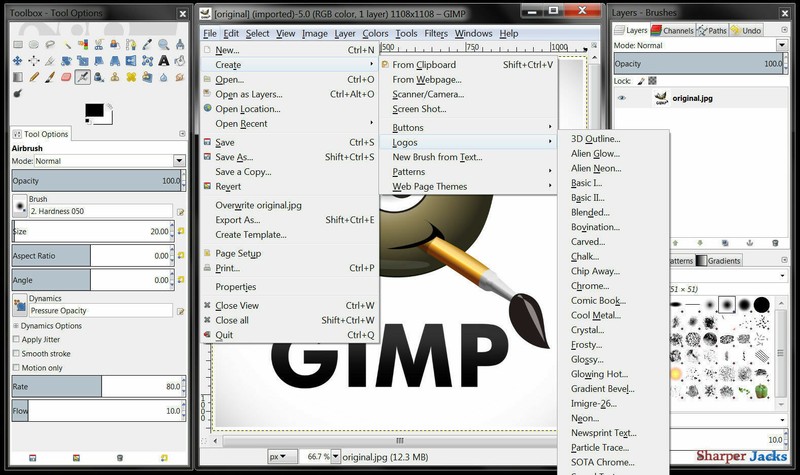
Task: Expand Dynamics Options section
Action: [16, 326]
